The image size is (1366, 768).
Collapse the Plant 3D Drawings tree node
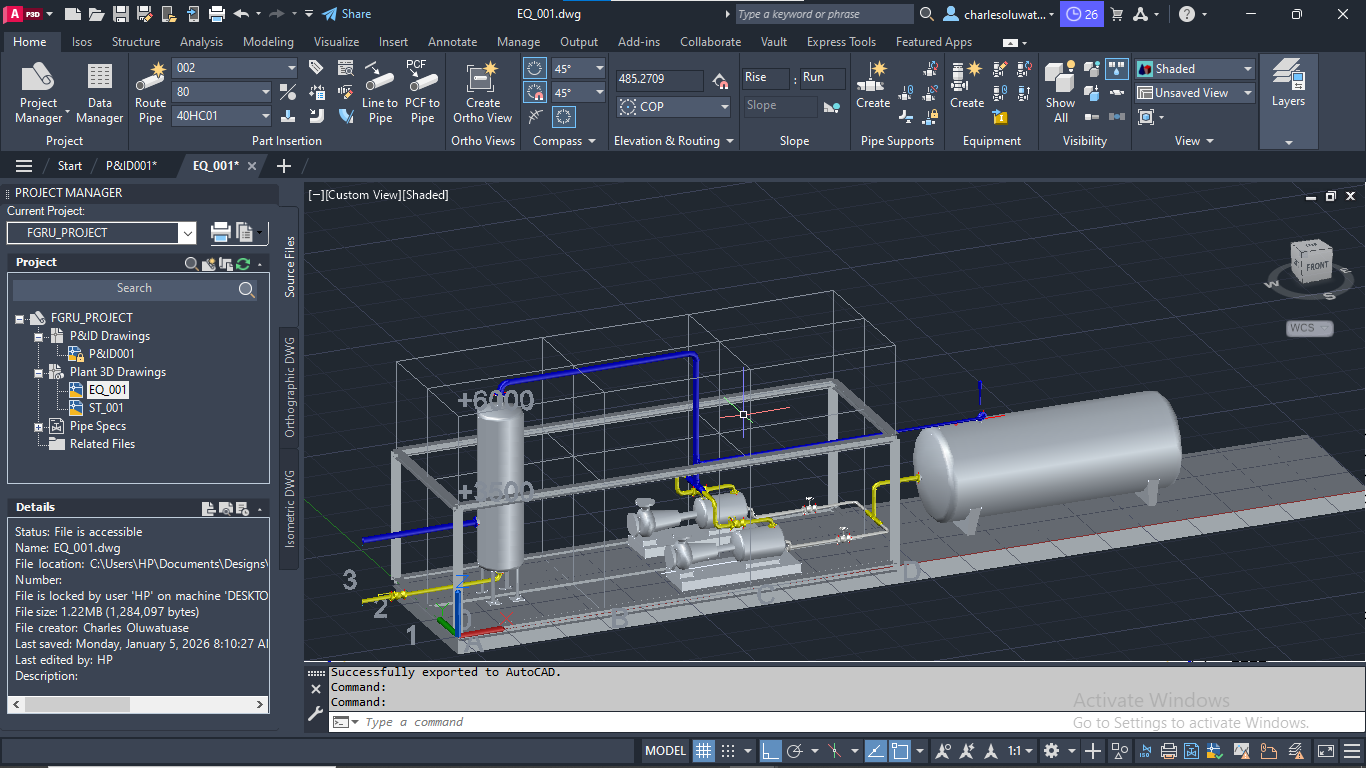point(38,372)
